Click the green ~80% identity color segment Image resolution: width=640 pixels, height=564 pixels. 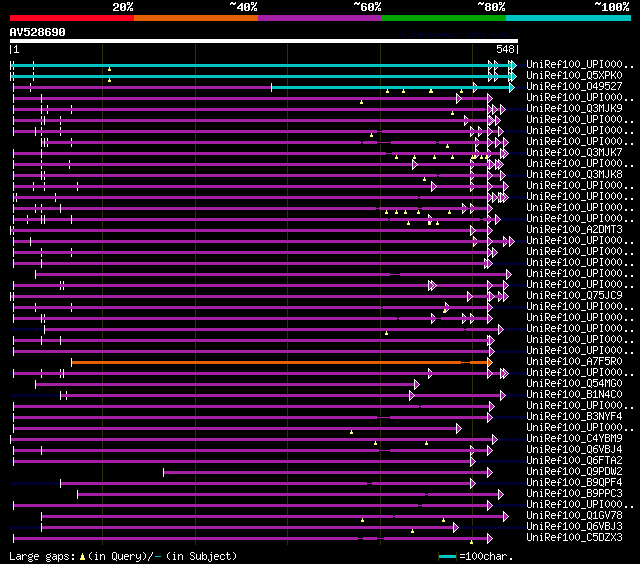(444, 18)
